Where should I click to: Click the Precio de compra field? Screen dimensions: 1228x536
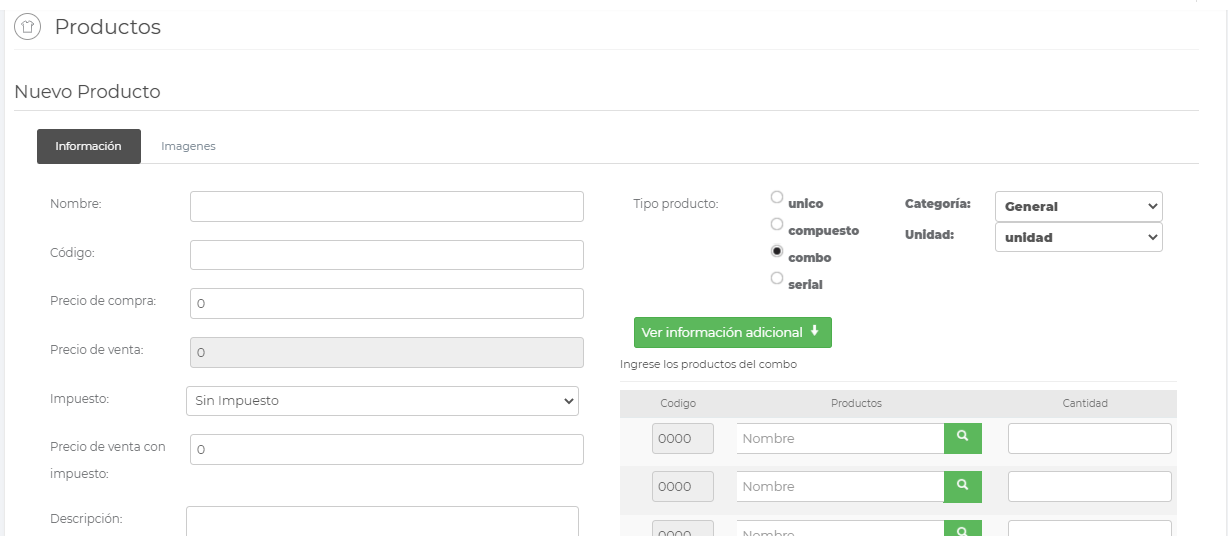click(x=386, y=304)
